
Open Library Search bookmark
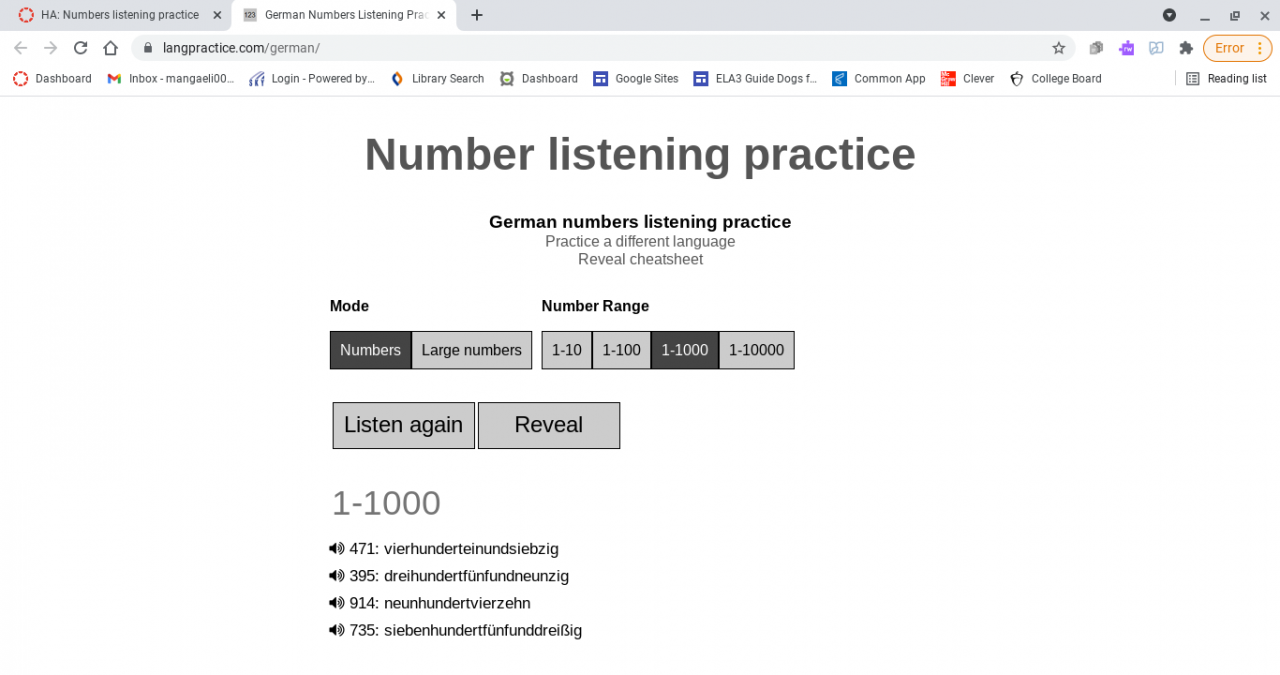(x=437, y=78)
